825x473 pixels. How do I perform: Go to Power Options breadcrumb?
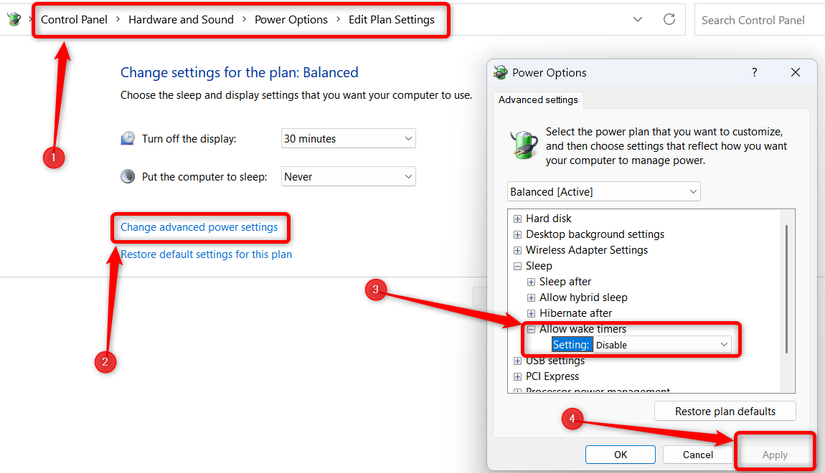291,19
